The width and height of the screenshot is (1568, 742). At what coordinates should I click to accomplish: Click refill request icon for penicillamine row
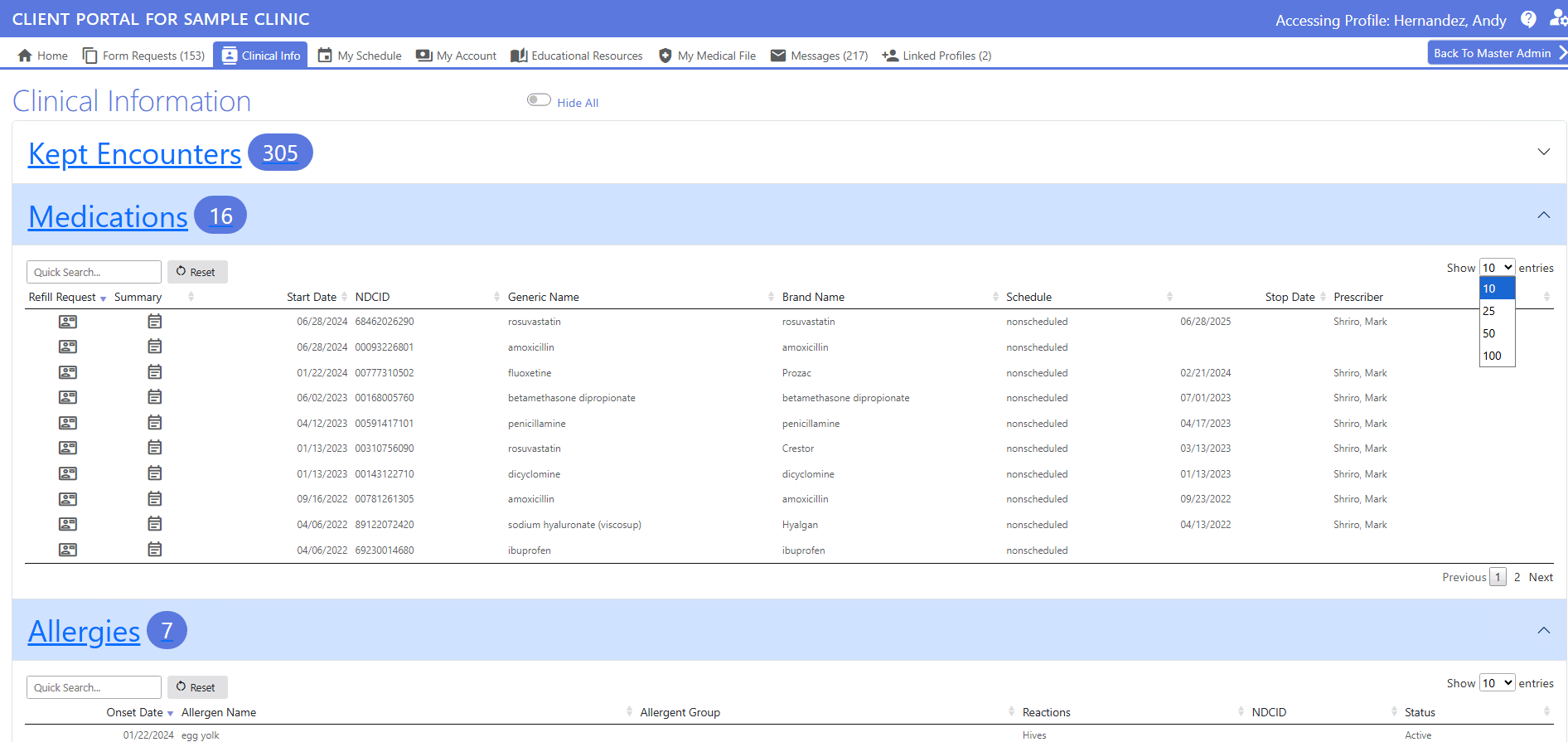click(68, 423)
